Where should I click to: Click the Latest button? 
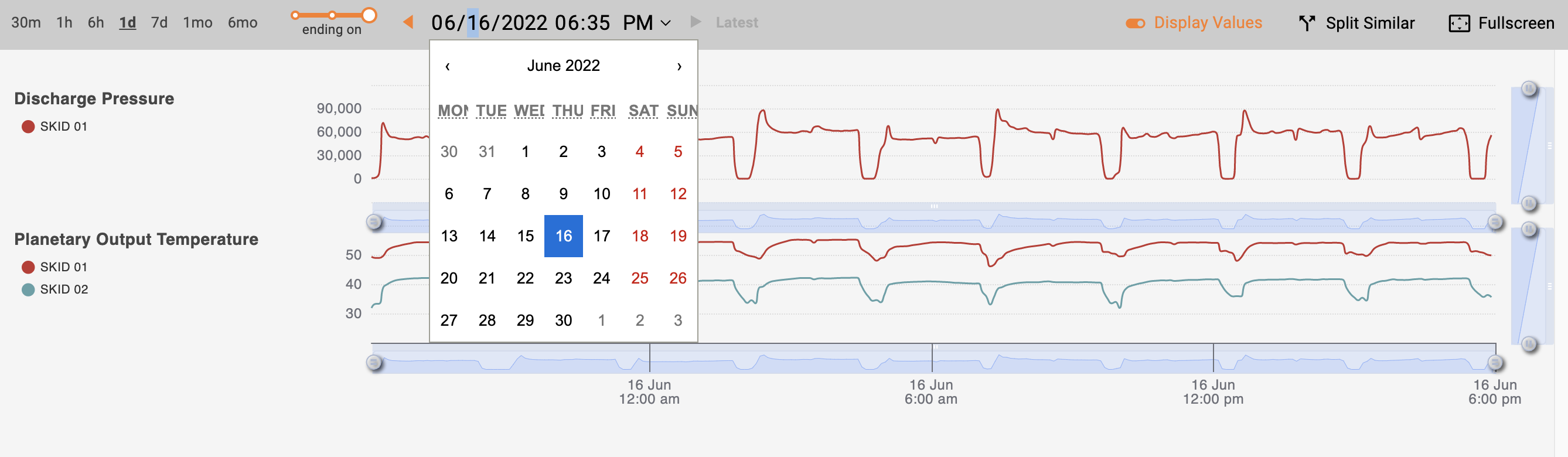tap(737, 22)
